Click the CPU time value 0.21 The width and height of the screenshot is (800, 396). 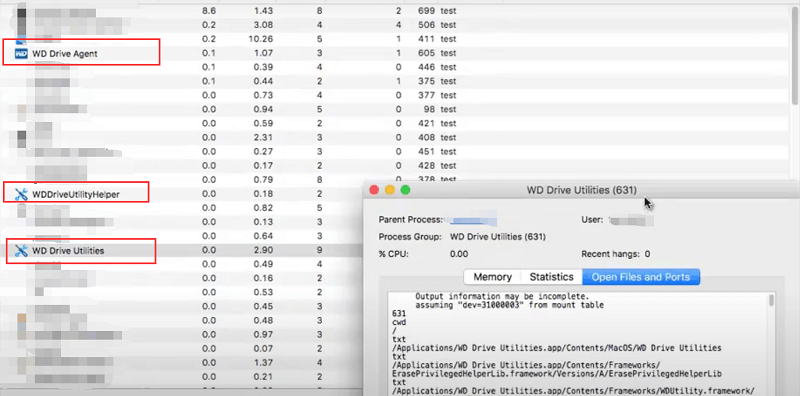coord(264,377)
